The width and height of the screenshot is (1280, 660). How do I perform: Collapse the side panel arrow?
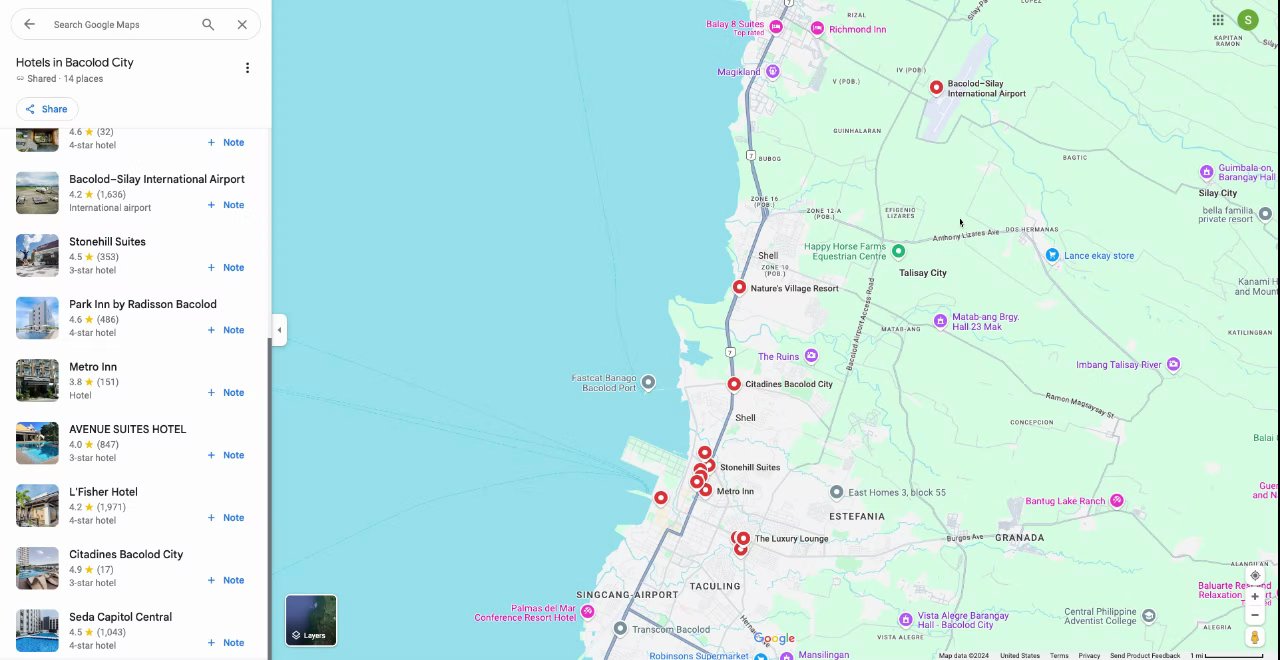pos(279,330)
